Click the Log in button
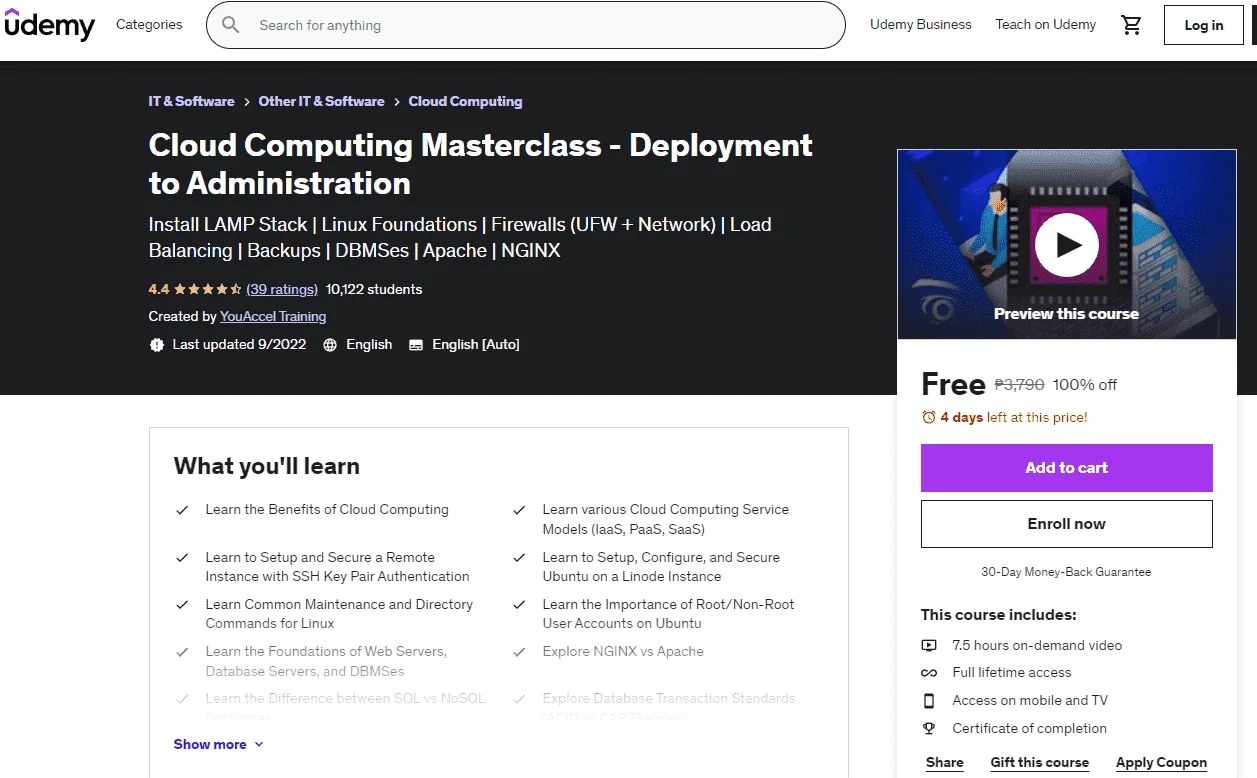The image size is (1257, 778). click(1203, 25)
